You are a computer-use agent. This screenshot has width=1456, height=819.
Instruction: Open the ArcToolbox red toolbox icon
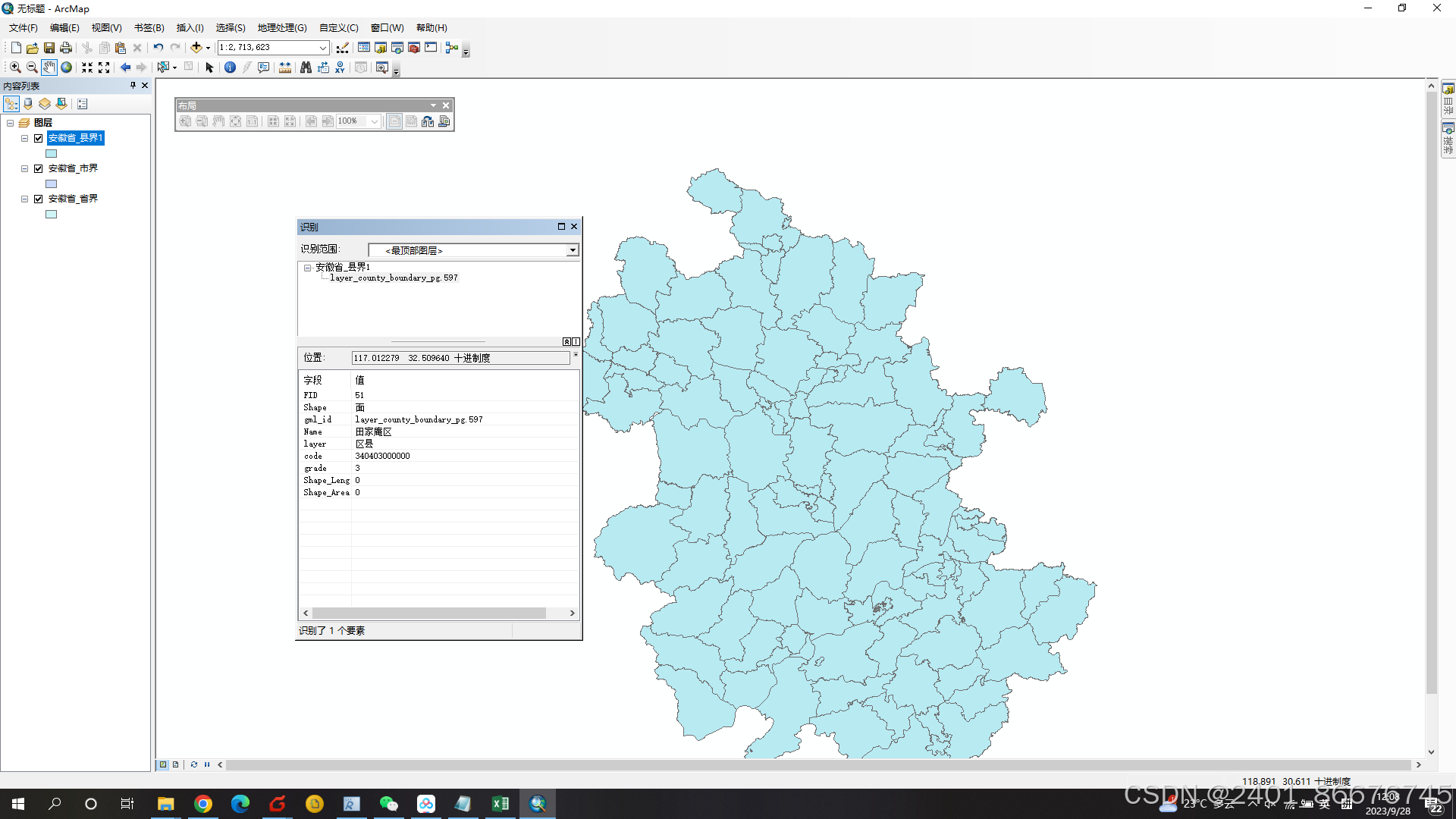pos(414,48)
